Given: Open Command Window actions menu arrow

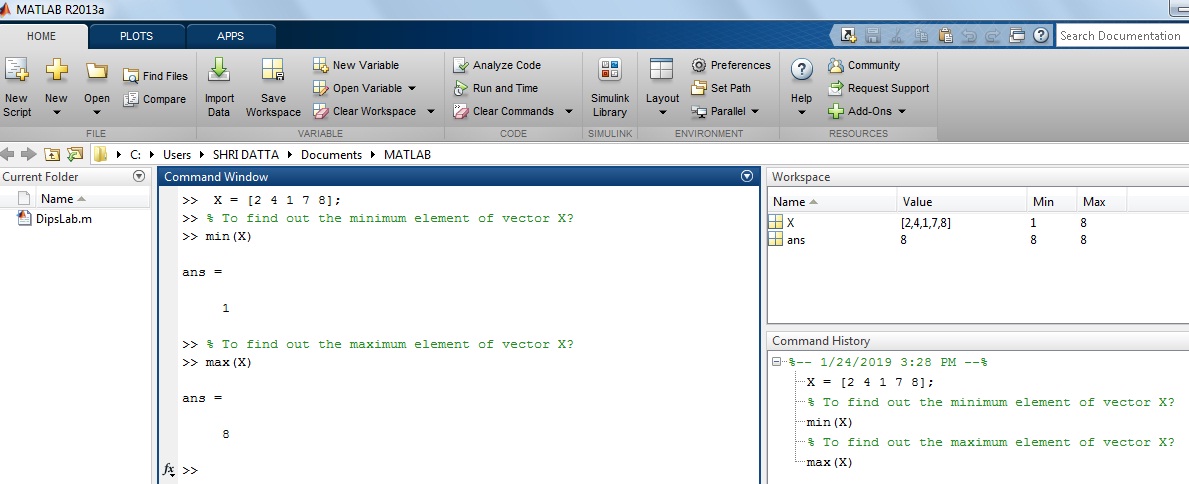Looking at the screenshot, I should tap(746, 177).
